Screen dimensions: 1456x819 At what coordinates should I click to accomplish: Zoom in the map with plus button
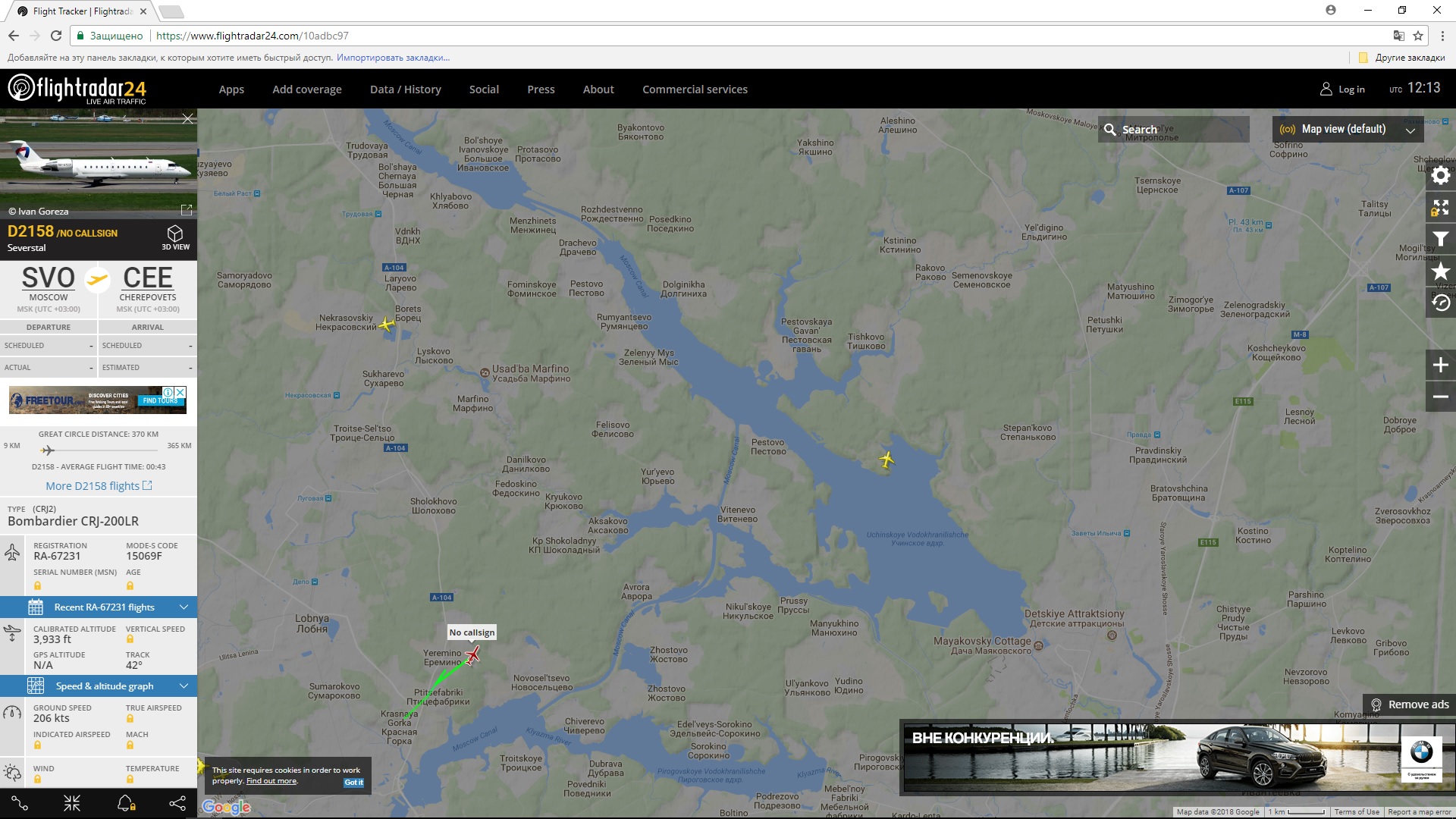(1440, 365)
